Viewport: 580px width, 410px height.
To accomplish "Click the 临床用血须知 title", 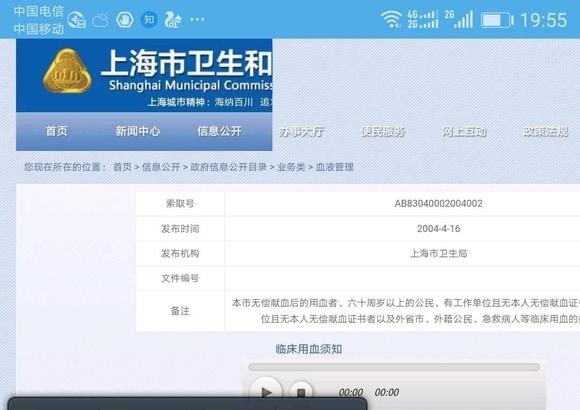I will click(308, 349).
